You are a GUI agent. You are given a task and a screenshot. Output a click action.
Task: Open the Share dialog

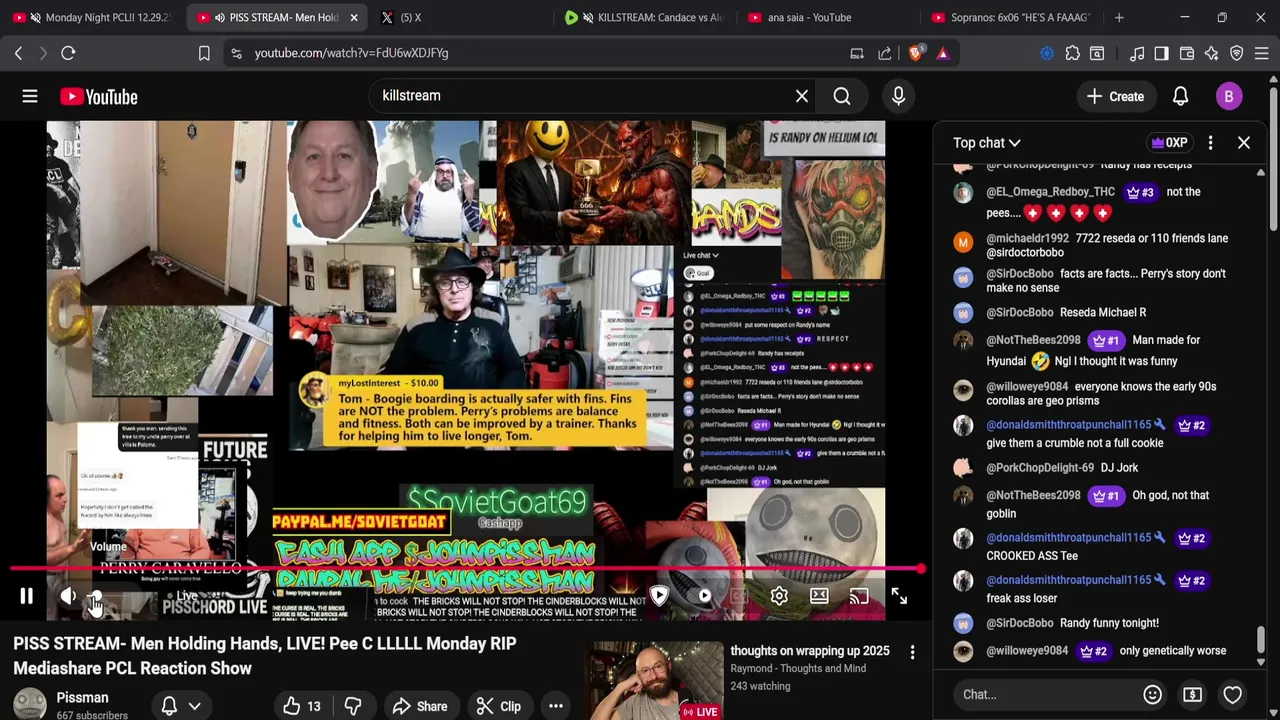(x=420, y=706)
